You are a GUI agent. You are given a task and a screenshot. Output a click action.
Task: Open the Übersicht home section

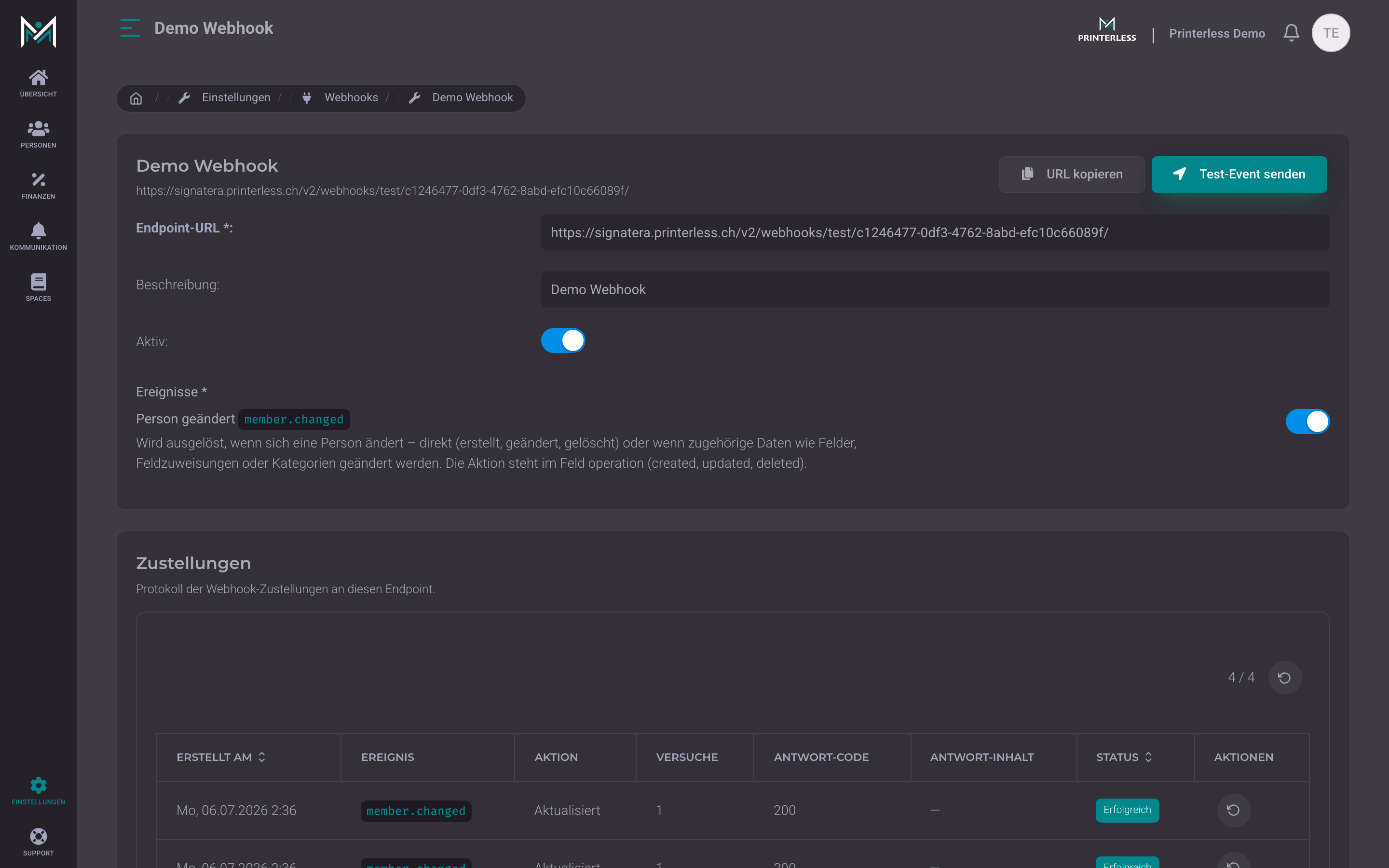(x=39, y=83)
